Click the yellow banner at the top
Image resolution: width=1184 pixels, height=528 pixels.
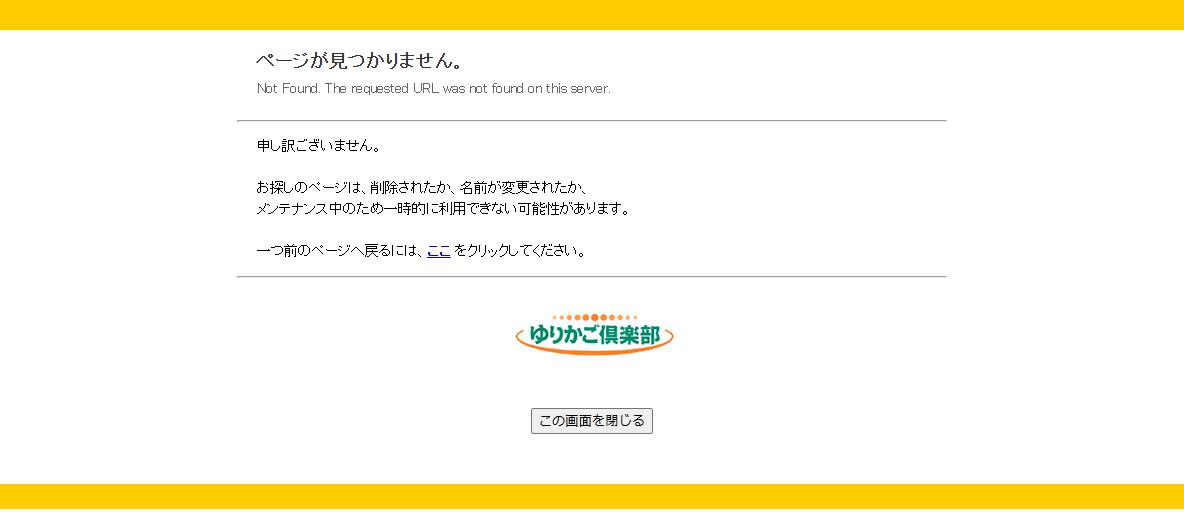tap(592, 14)
